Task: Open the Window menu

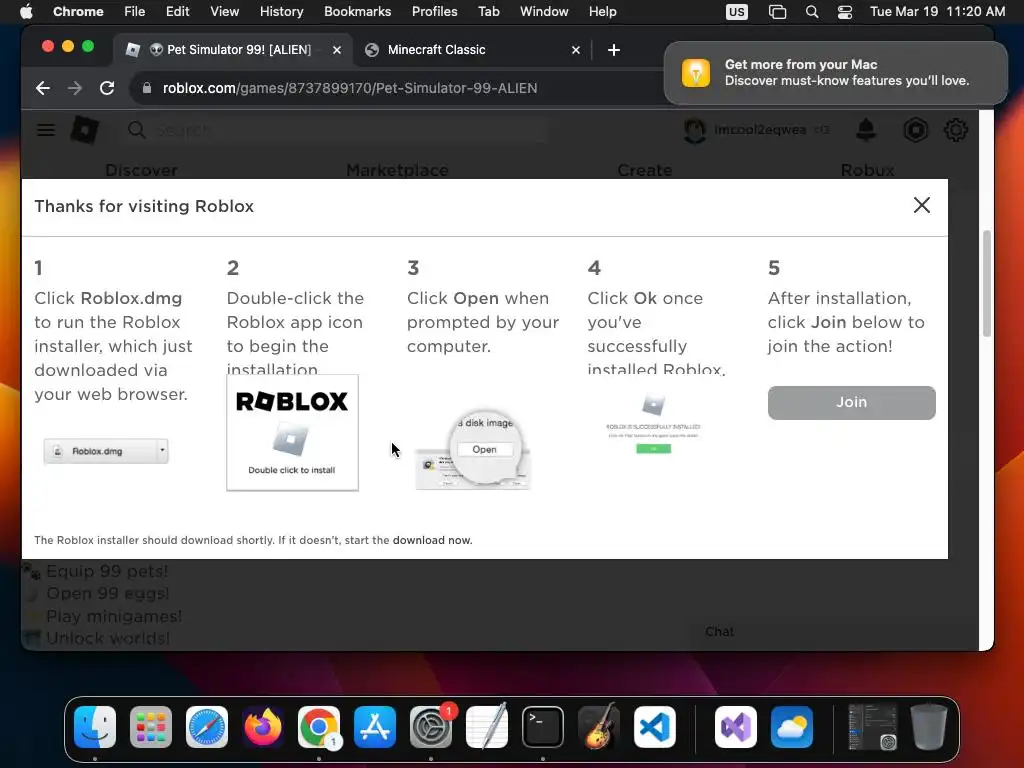Action: click(x=544, y=12)
